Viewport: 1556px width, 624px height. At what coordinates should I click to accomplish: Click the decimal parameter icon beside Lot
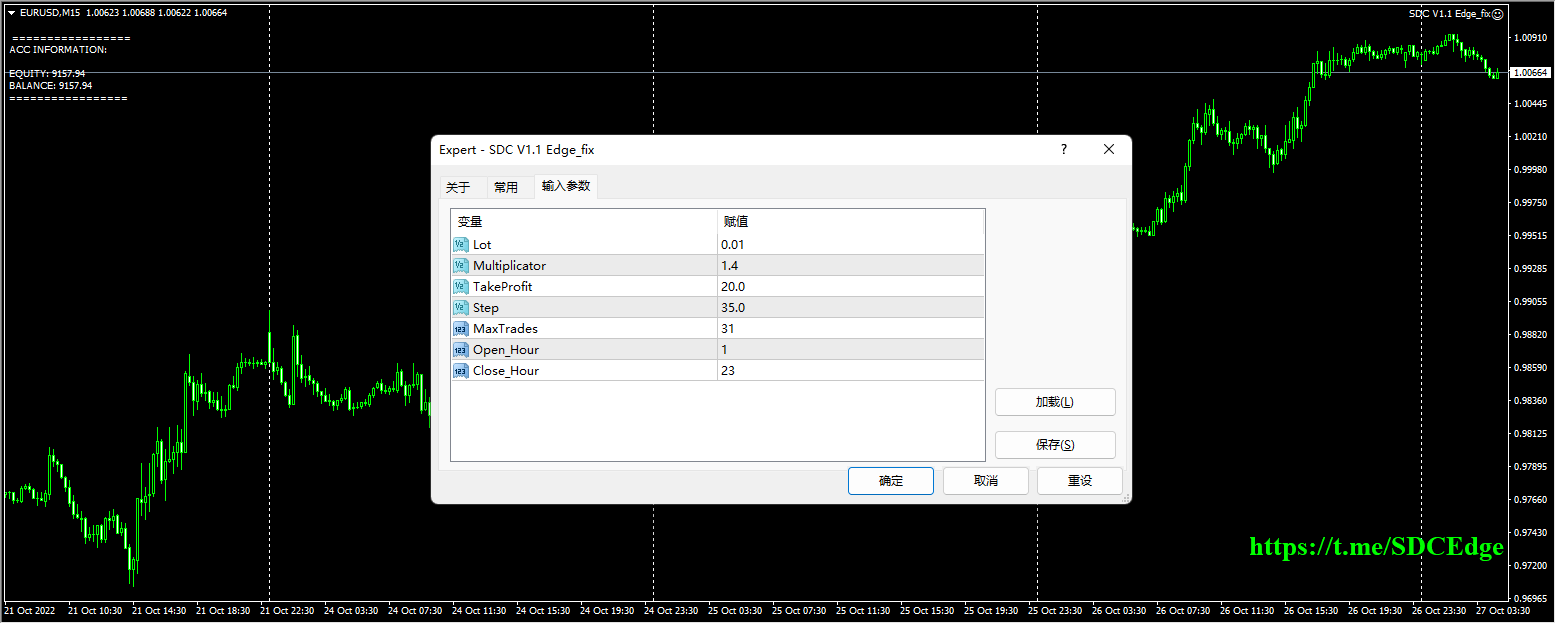460,244
